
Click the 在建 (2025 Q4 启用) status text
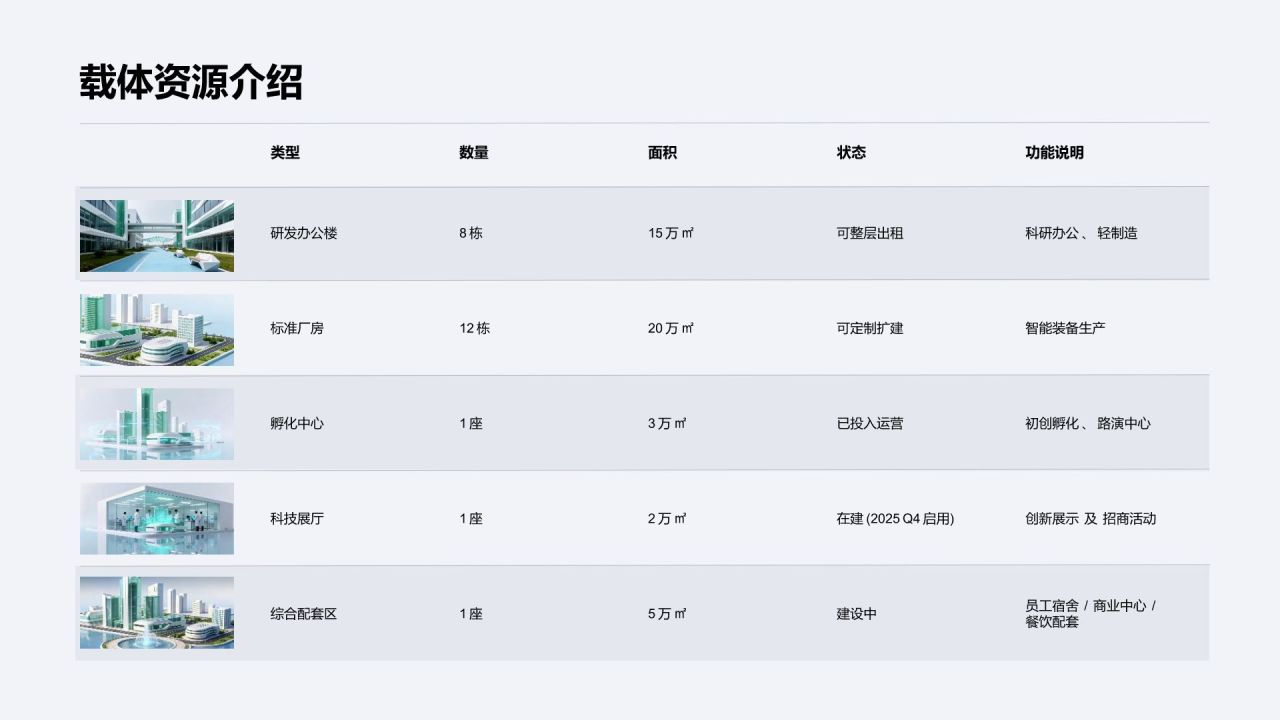pyautogui.click(x=896, y=519)
